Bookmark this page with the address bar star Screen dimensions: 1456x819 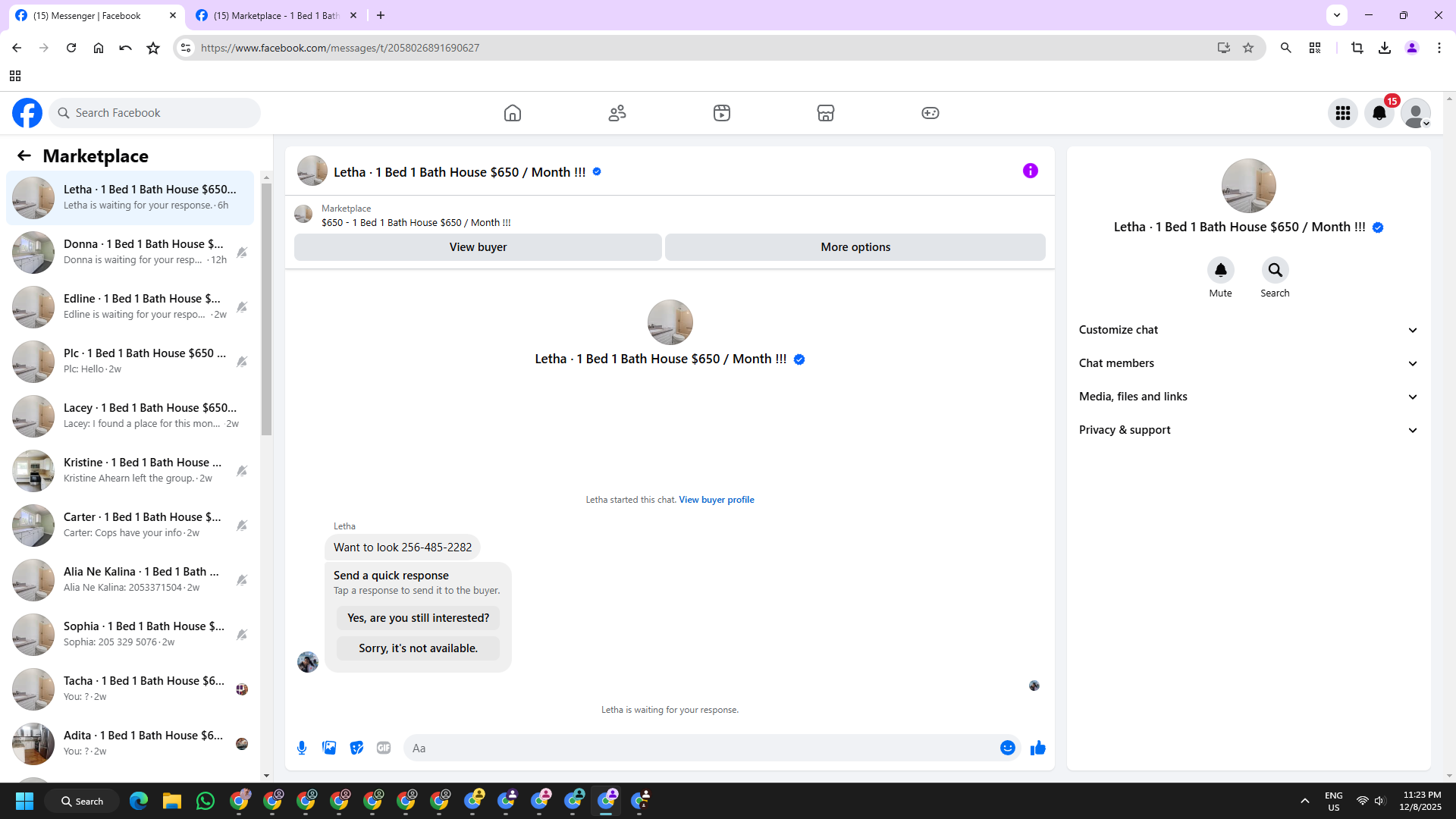pyautogui.click(x=1248, y=48)
